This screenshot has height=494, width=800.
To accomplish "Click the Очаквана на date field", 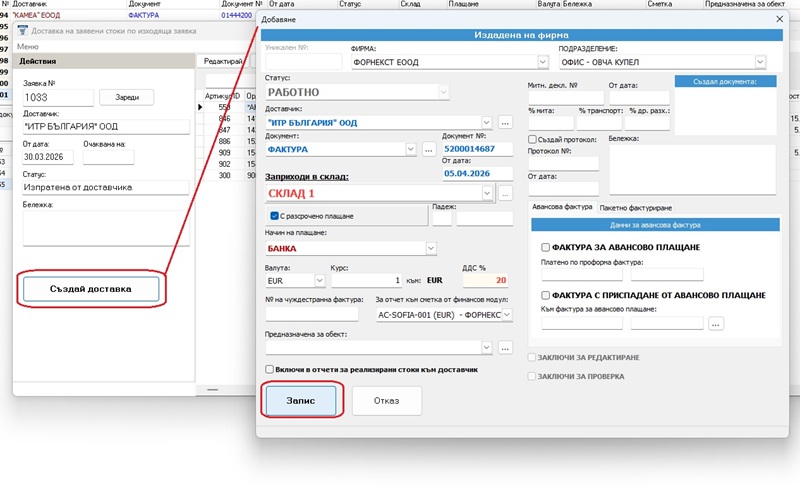I will pos(108,157).
